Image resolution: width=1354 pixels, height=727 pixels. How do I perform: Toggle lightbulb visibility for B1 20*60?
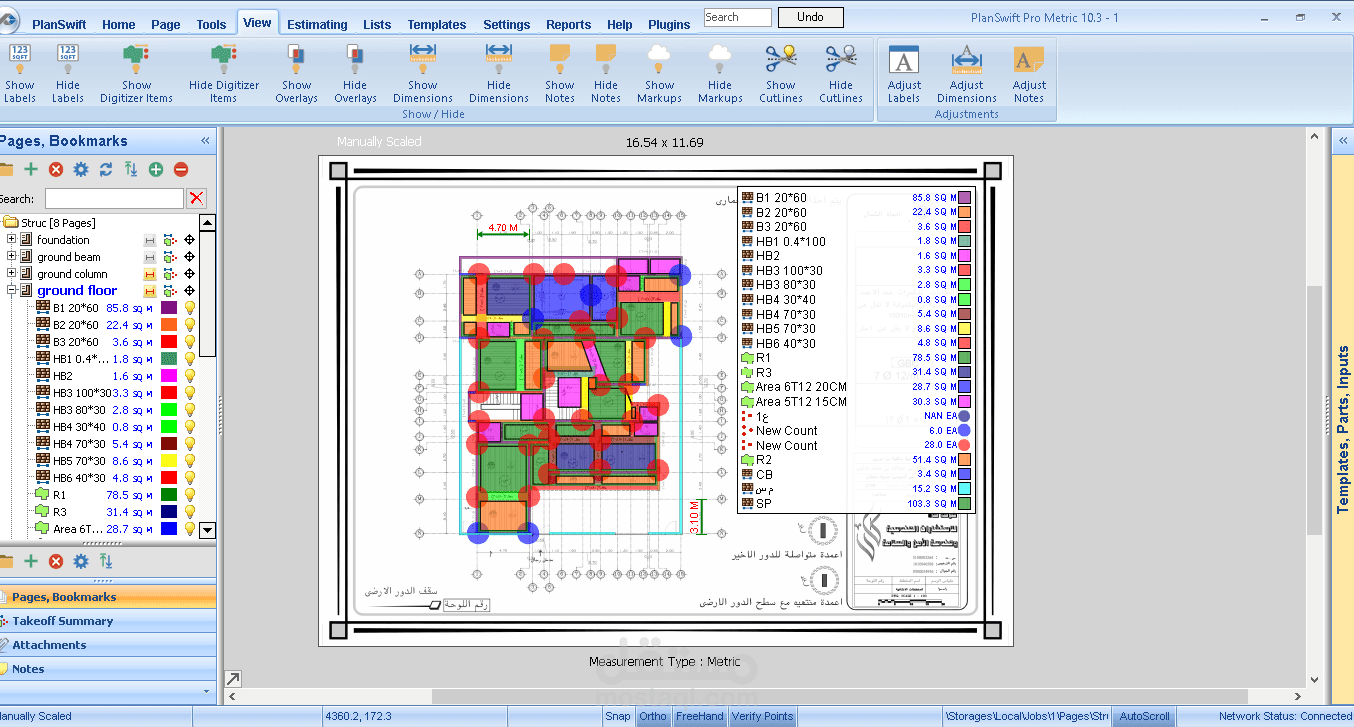(189, 308)
